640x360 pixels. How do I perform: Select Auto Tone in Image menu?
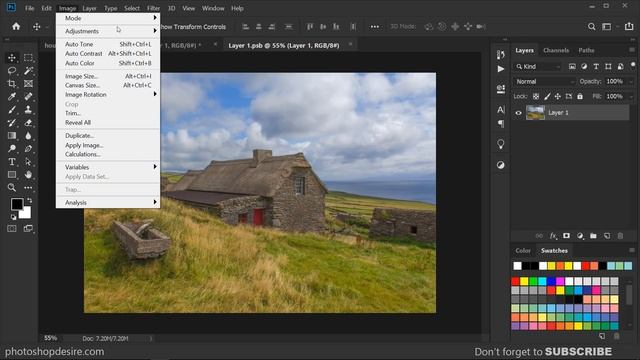click(108, 44)
